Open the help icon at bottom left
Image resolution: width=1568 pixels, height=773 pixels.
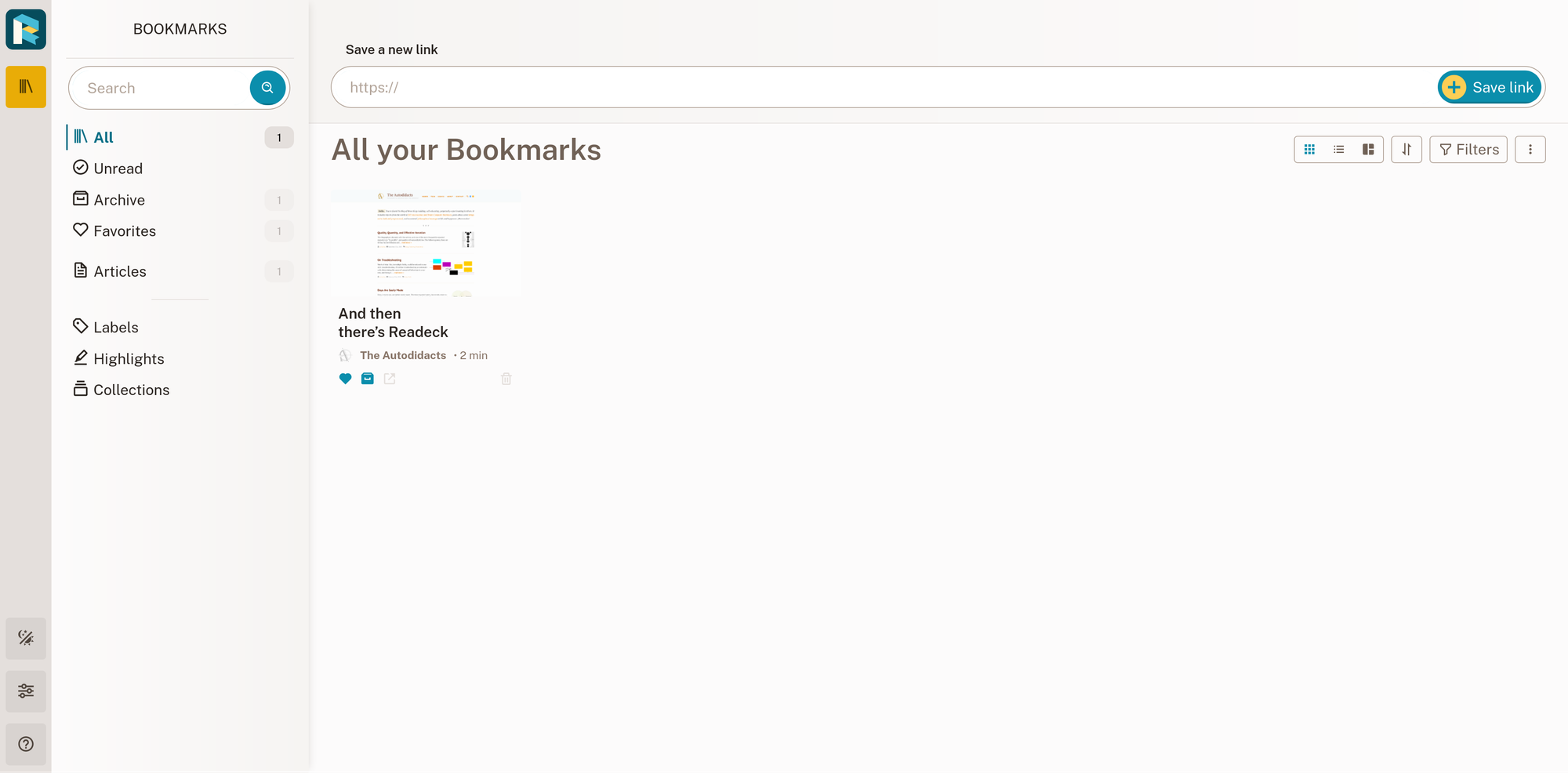pyautogui.click(x=26, y=744)
